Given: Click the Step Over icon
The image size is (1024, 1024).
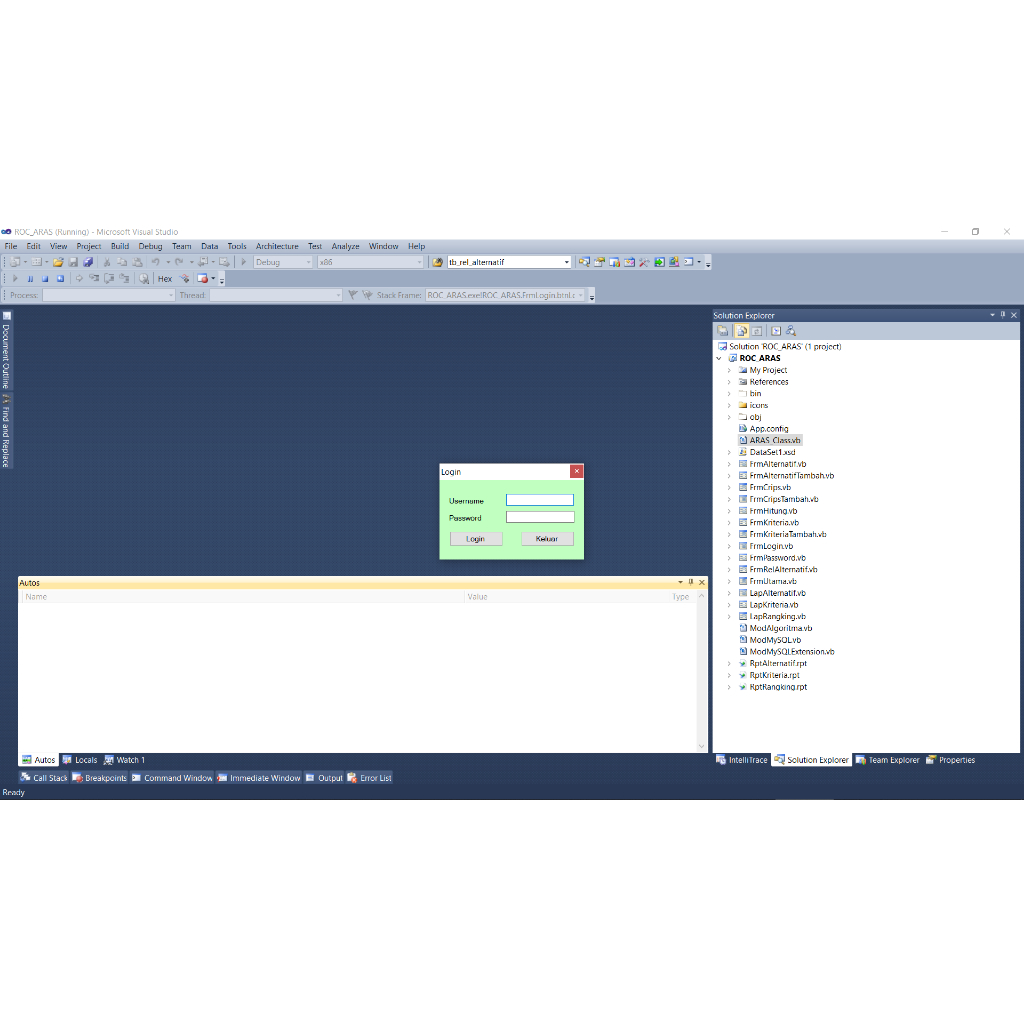Looking at the screenshot, I should (109, 278).
